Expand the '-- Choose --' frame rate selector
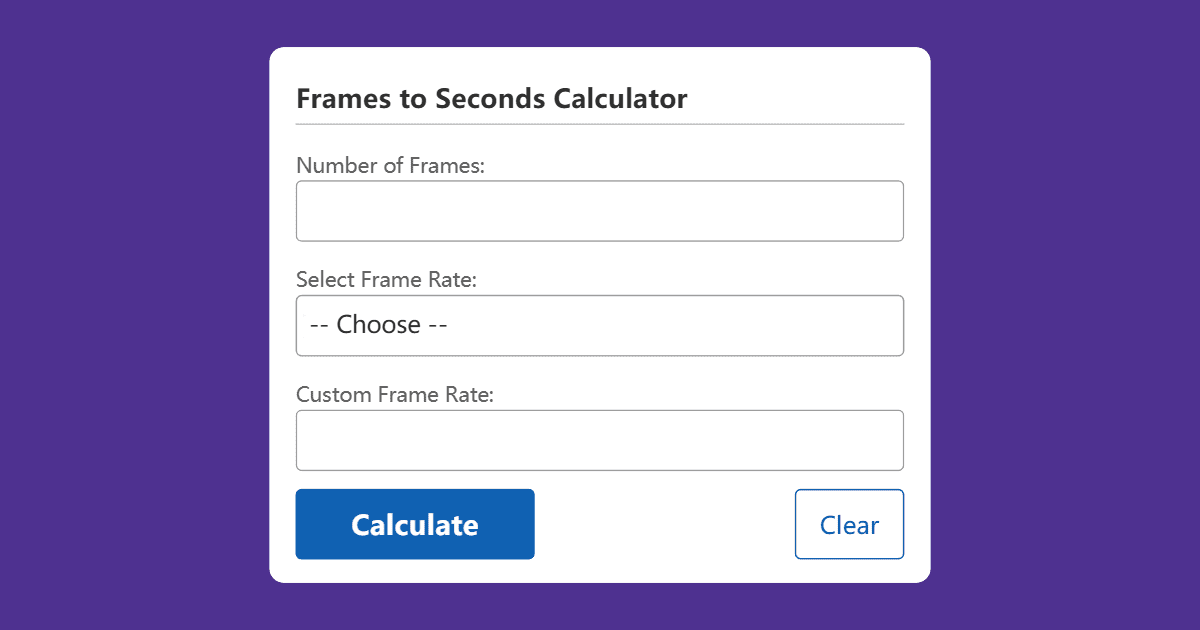This screenshot has height=630, width=1200. [x=600, y=325]
